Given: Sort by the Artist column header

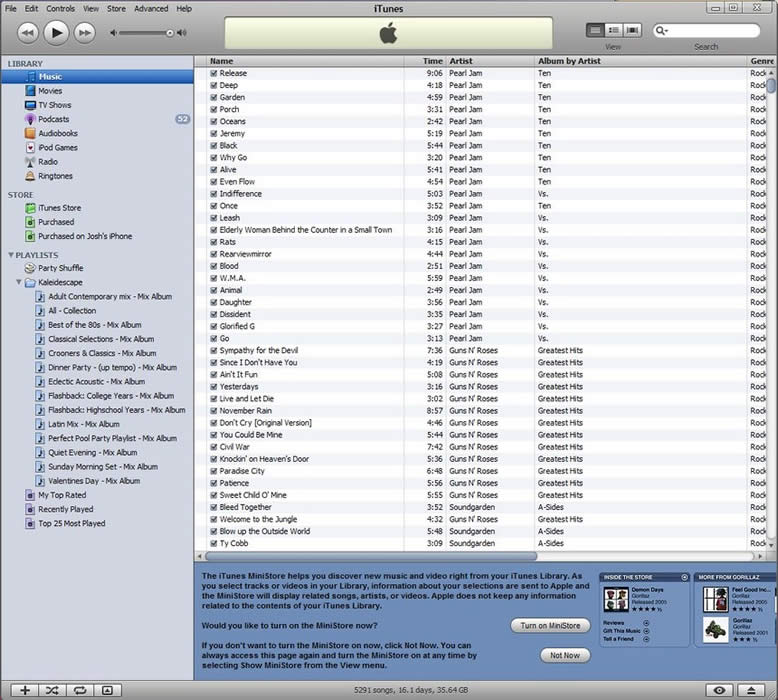Looking at the screenshot, I should (x=490, y=61).
